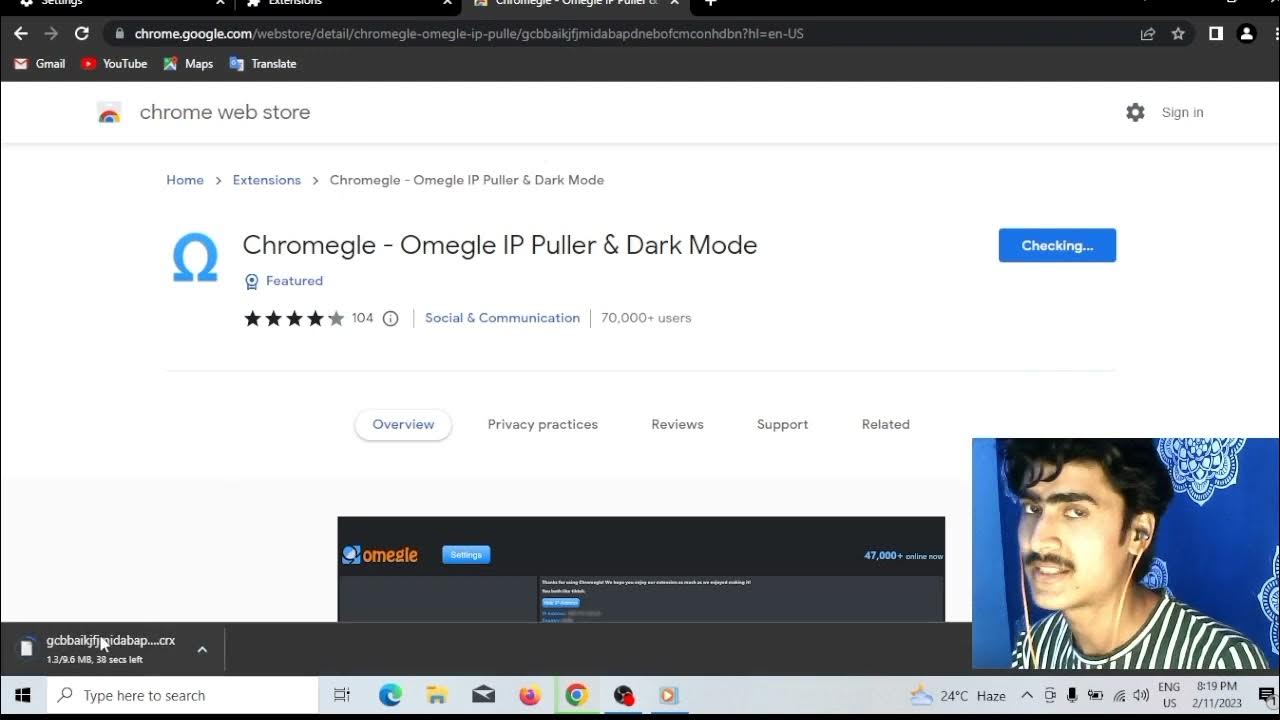
Task: Click the site lock icon in address bar
Action: [x=119, y=34]
